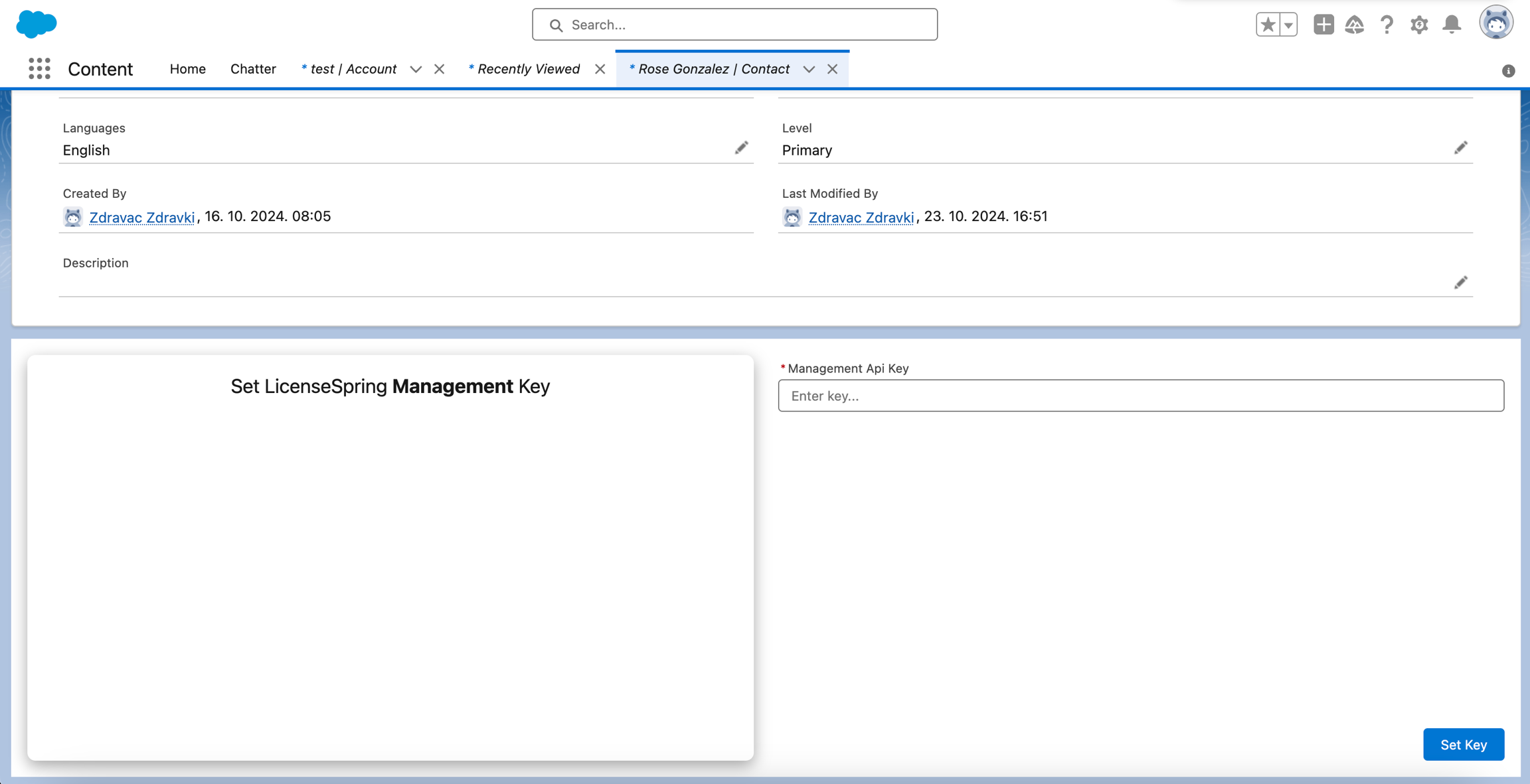Switch to the Recently Viewed tab
This screenshot has width=1530, height=784.
click(x=528, y=69)
